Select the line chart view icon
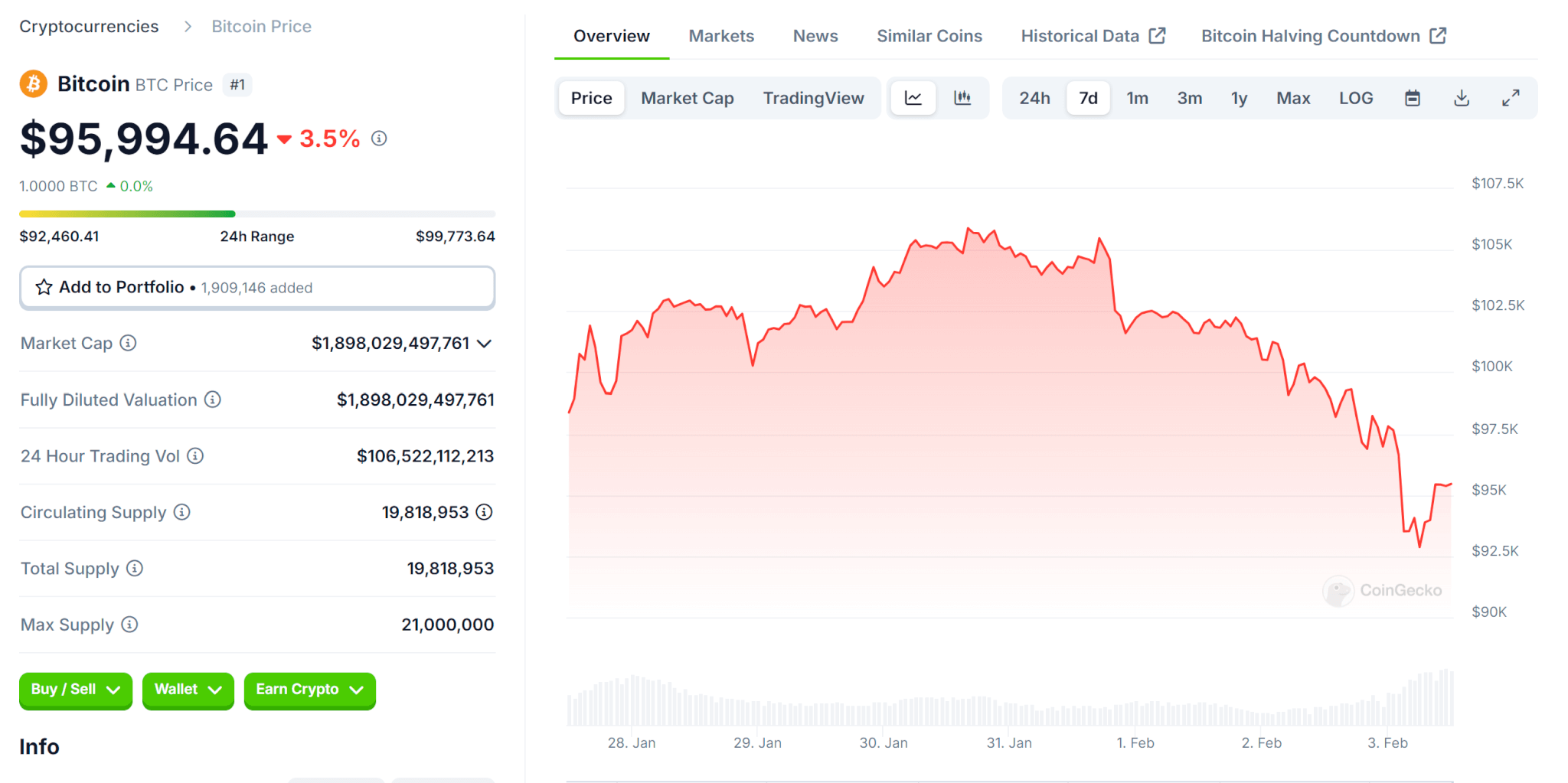The image size is (1568, 783). [913, 98]
